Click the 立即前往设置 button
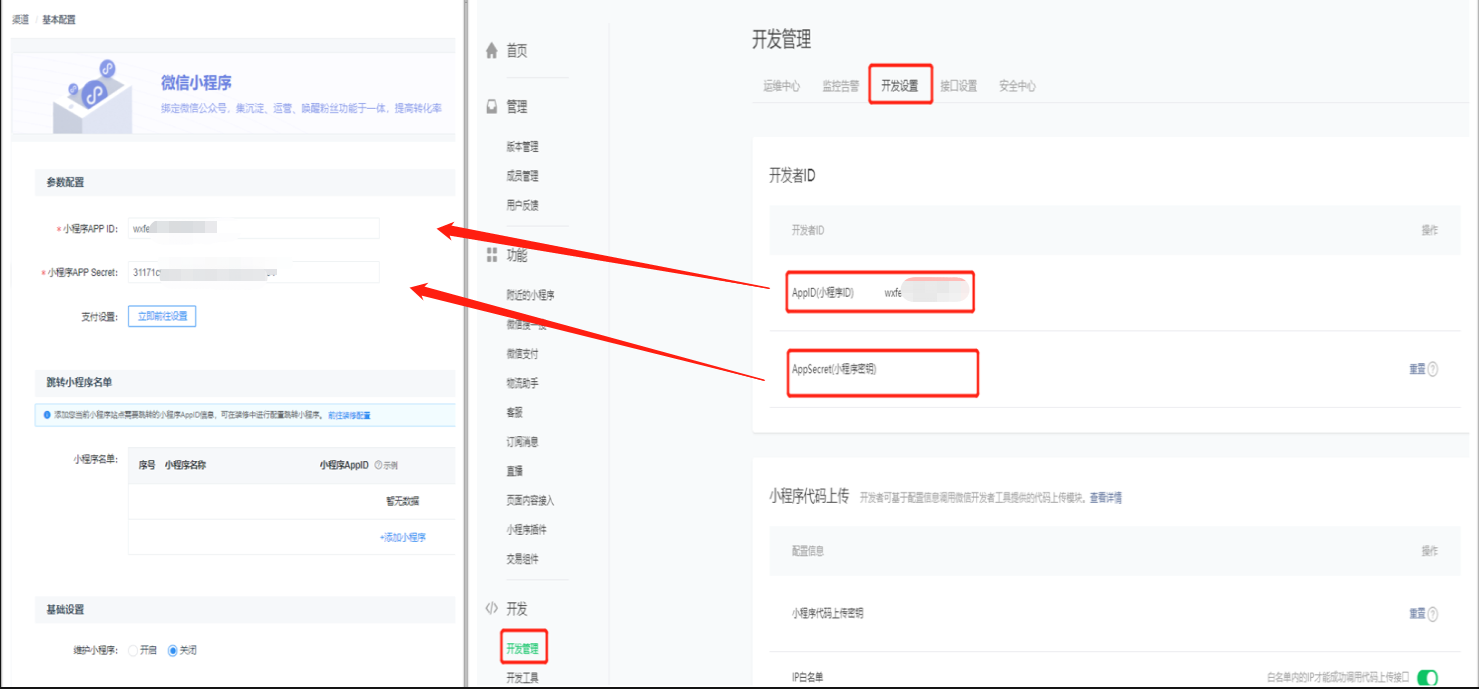This screenshot has width=1479, height=689. pyautogui.click(x=162, y=316)
